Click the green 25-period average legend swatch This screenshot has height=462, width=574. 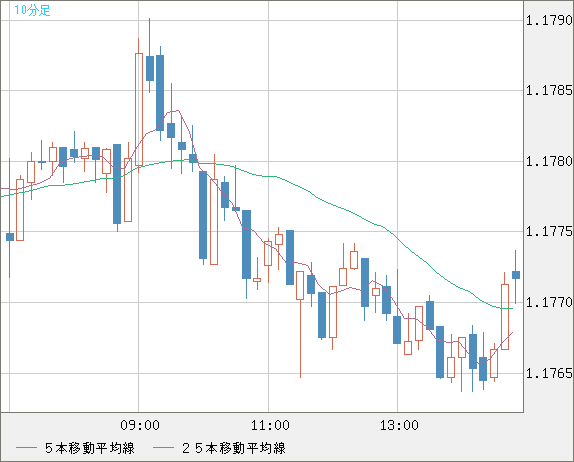163,448
